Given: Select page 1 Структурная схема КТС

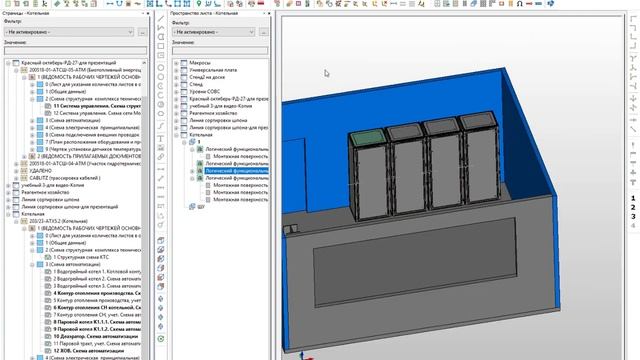Looking at the screenshot, I should [81, 257].
